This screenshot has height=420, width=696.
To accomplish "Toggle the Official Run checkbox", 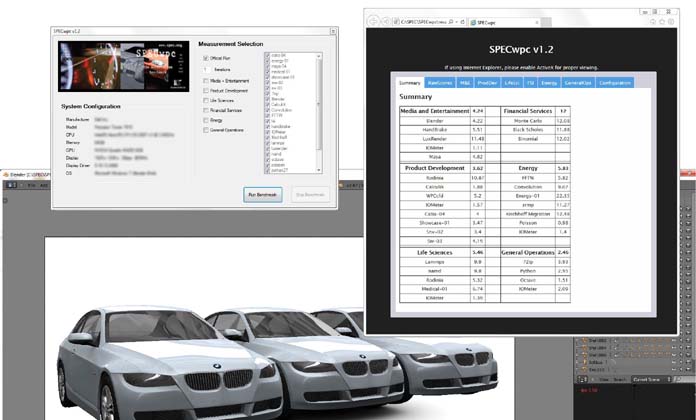I will [205, 58].
